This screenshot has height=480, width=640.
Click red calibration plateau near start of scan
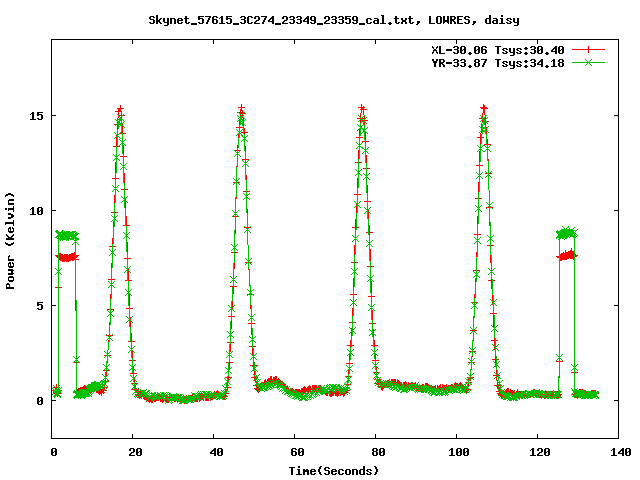[67, 257]
